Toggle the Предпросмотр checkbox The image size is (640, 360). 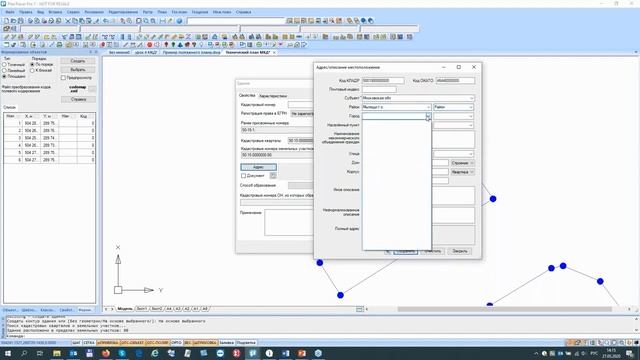click(x=63, y=78)
